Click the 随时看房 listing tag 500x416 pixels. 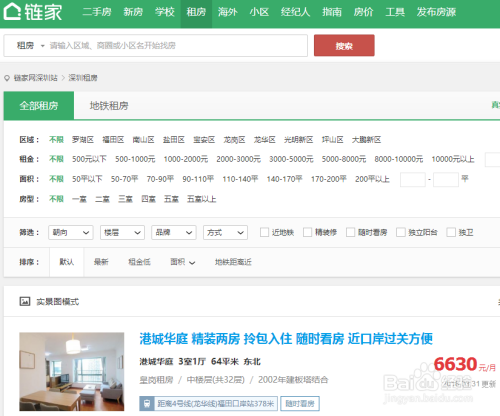(x=300, y=403)
